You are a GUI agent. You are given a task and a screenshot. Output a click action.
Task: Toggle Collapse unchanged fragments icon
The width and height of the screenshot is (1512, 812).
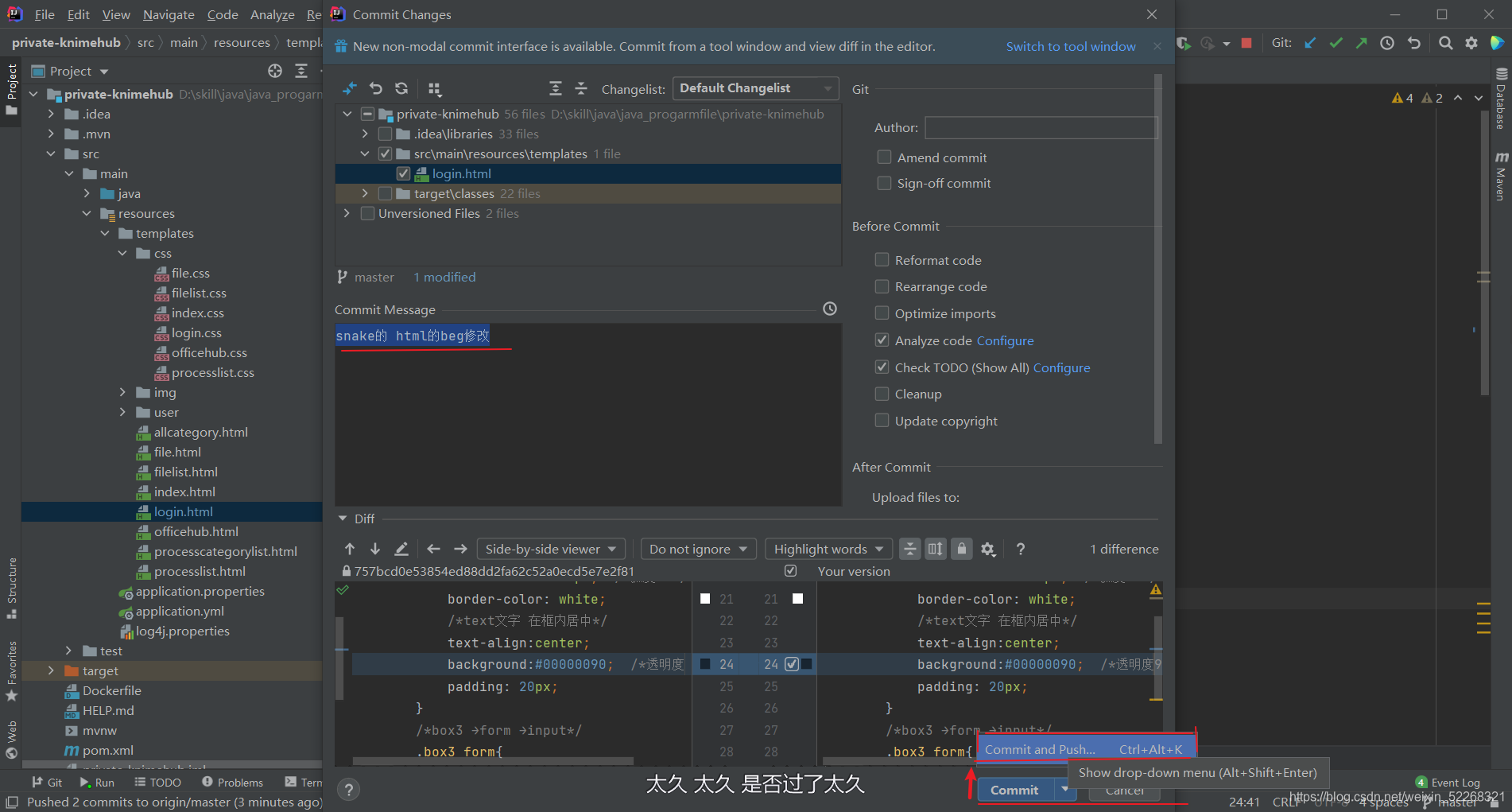pyautogui.click(x=909, y=549)
